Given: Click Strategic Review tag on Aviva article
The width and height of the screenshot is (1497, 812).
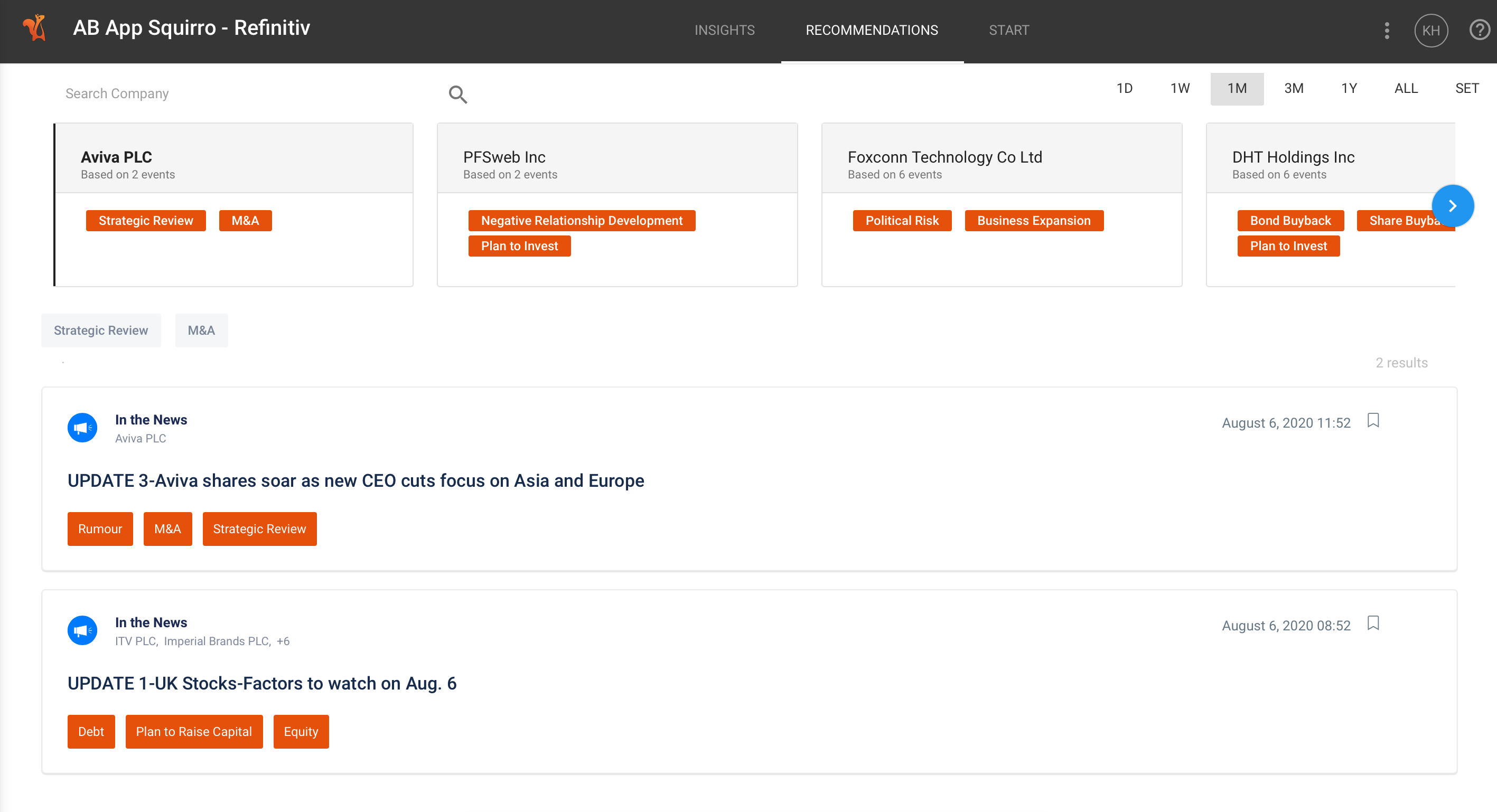Looking at the screenshot, I should coord(259,529).
